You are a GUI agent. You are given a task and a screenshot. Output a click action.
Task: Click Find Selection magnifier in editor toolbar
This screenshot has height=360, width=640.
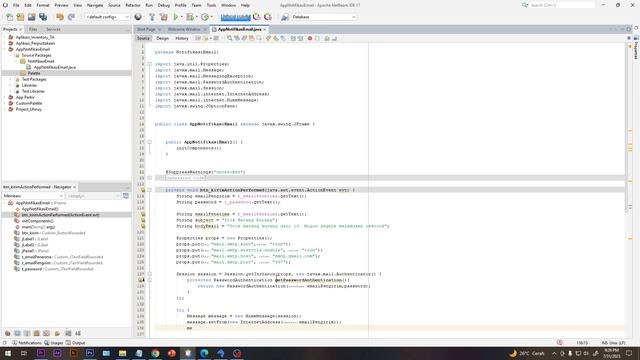(x=230, y=38)
